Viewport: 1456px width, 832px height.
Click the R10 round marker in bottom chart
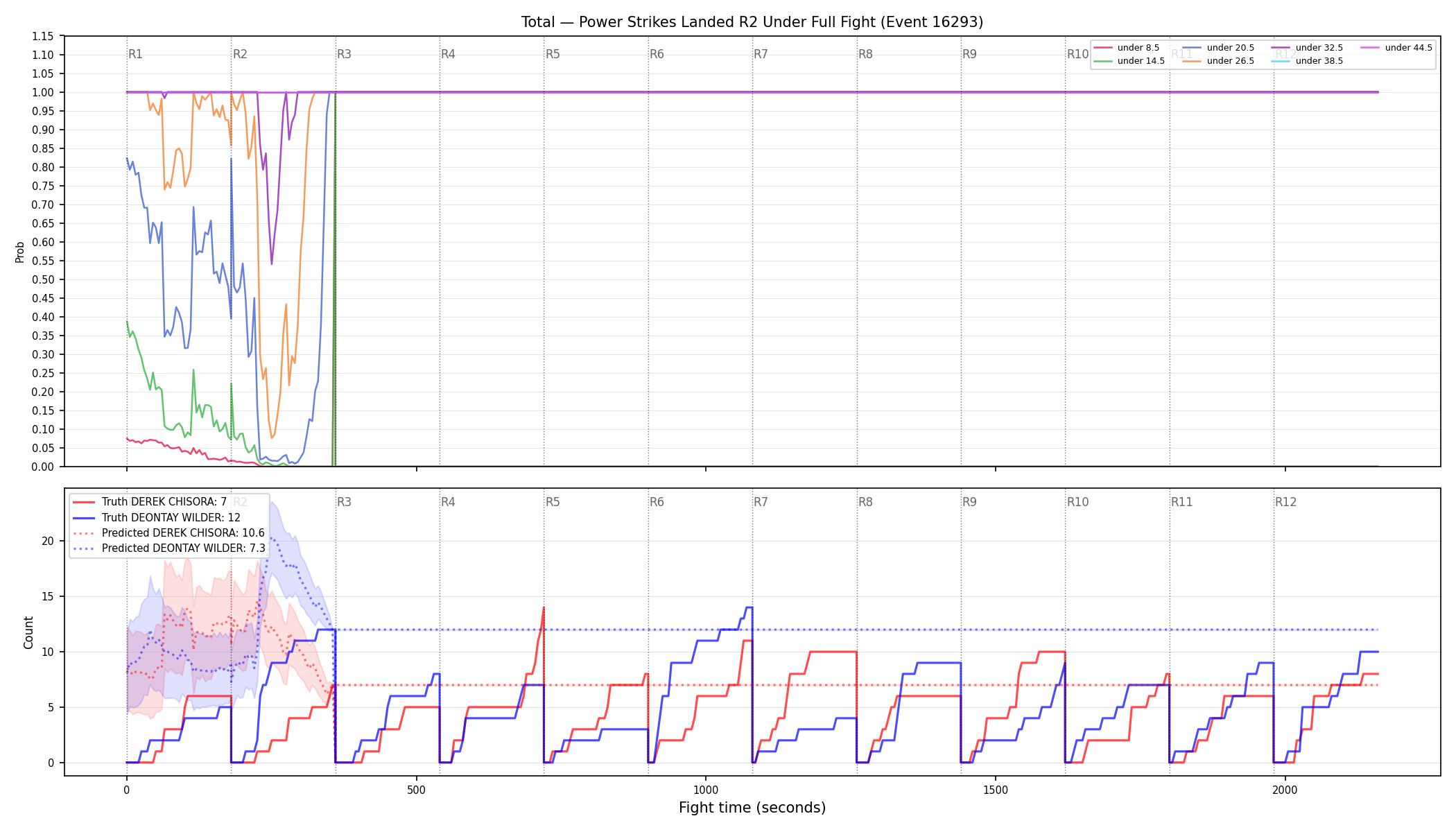click(1078, 502)
